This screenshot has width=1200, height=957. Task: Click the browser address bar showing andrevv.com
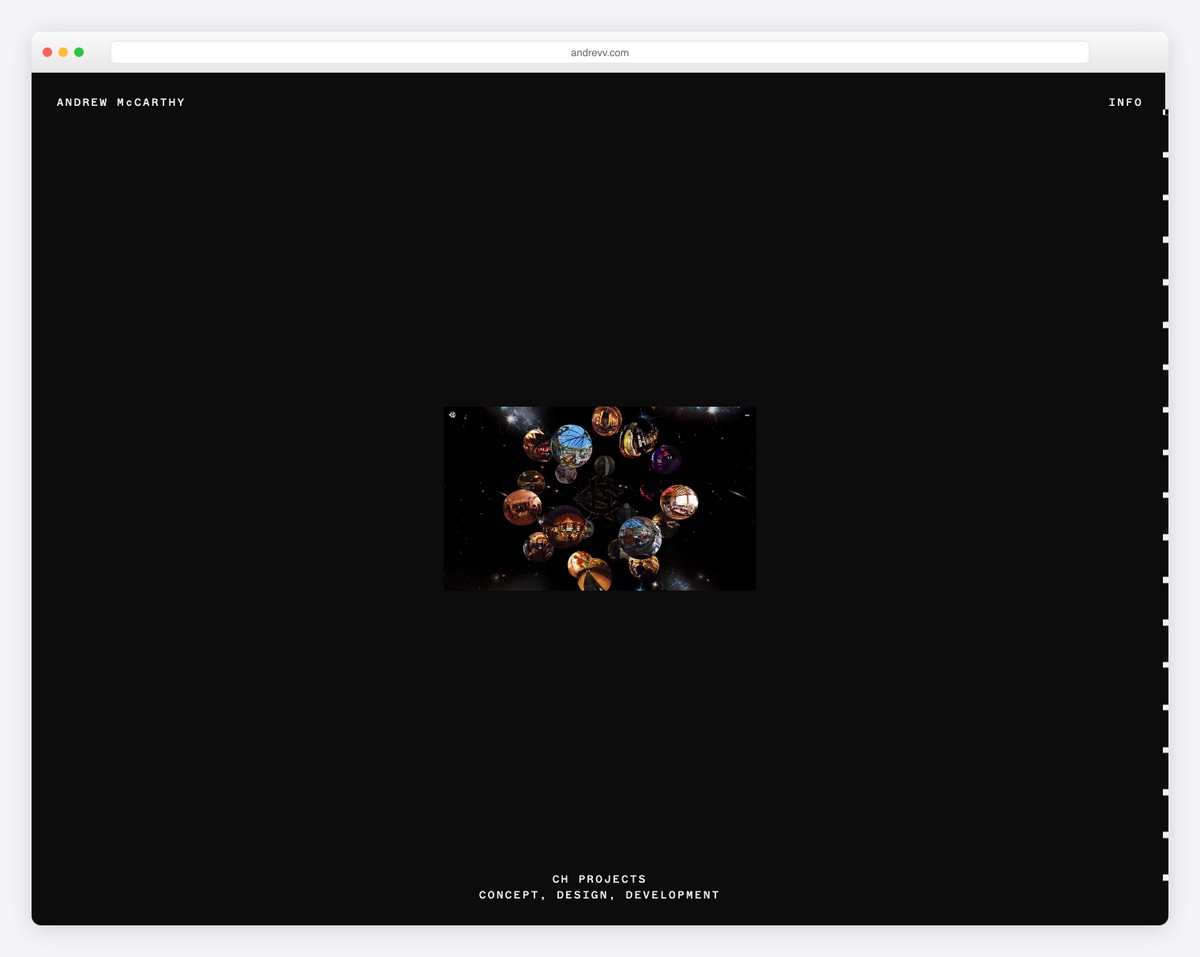pos(599,52)
